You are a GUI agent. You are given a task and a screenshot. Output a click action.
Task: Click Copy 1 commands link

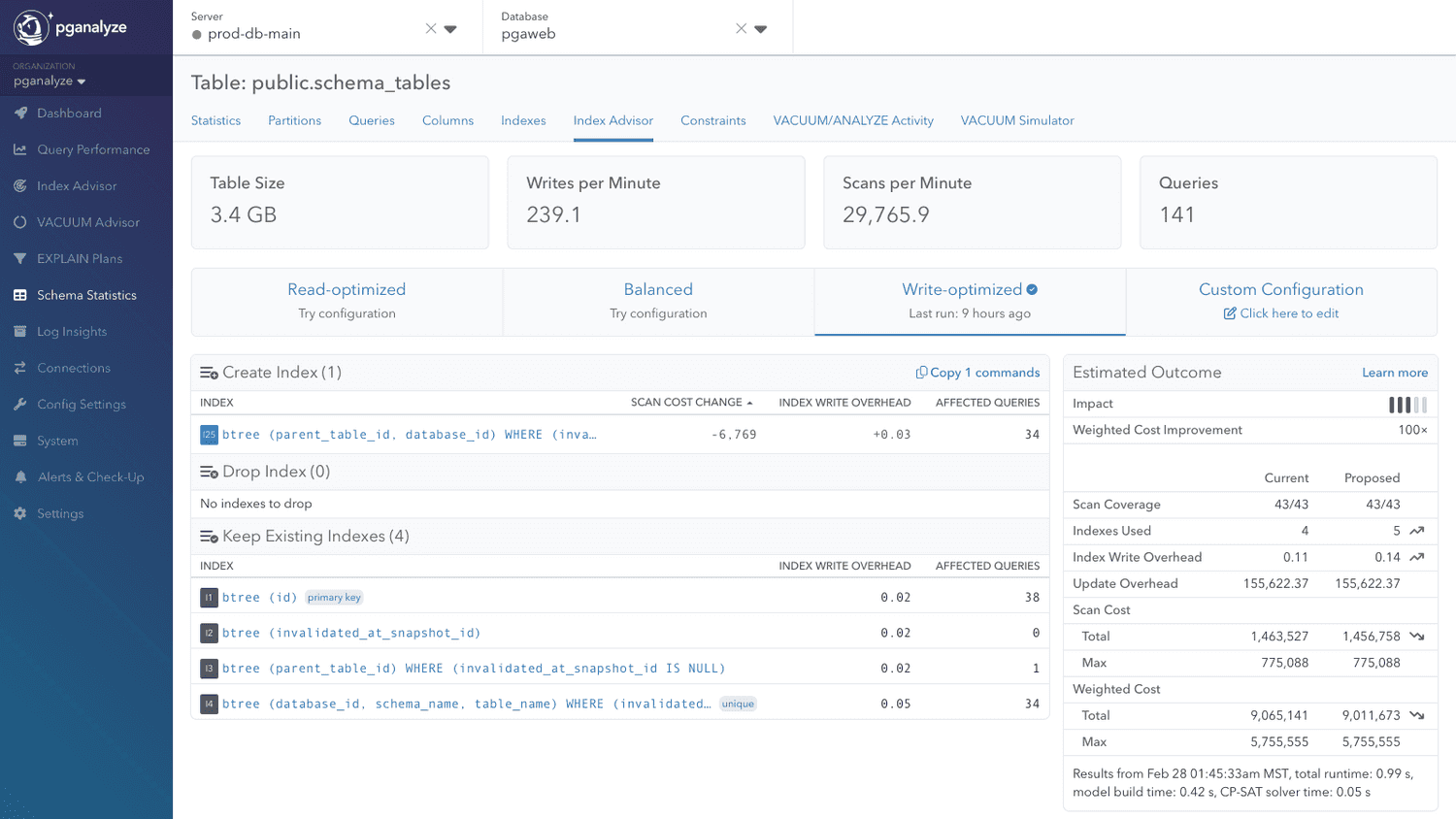(978, 373)
